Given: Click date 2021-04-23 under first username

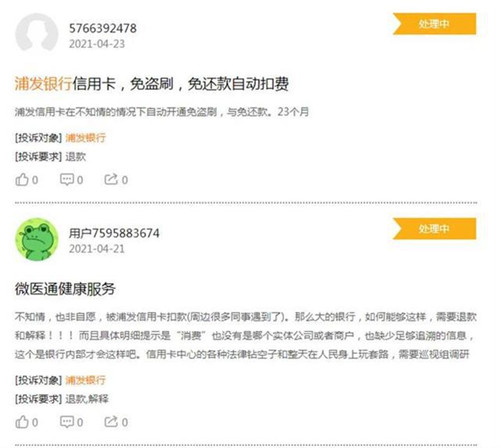Looking at the screenshot, I should point(97,44).
